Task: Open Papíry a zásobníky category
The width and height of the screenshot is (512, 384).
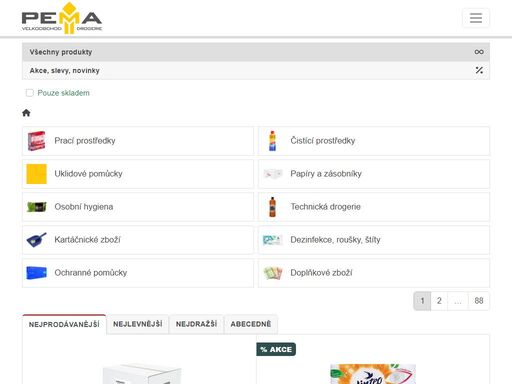Action: click(x=374, y=174)
